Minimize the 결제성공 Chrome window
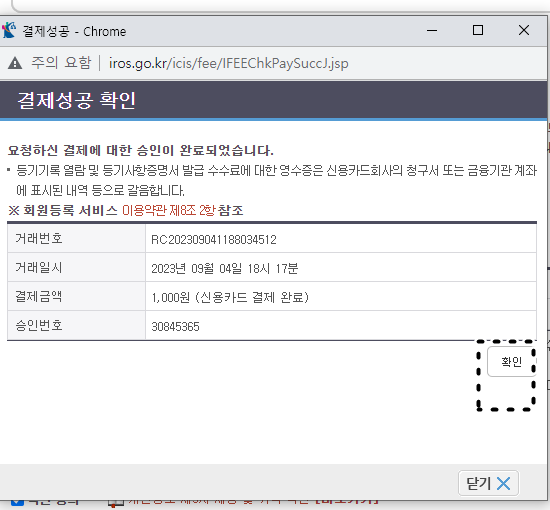Screen dimensions: 550x510 (432, 31)
